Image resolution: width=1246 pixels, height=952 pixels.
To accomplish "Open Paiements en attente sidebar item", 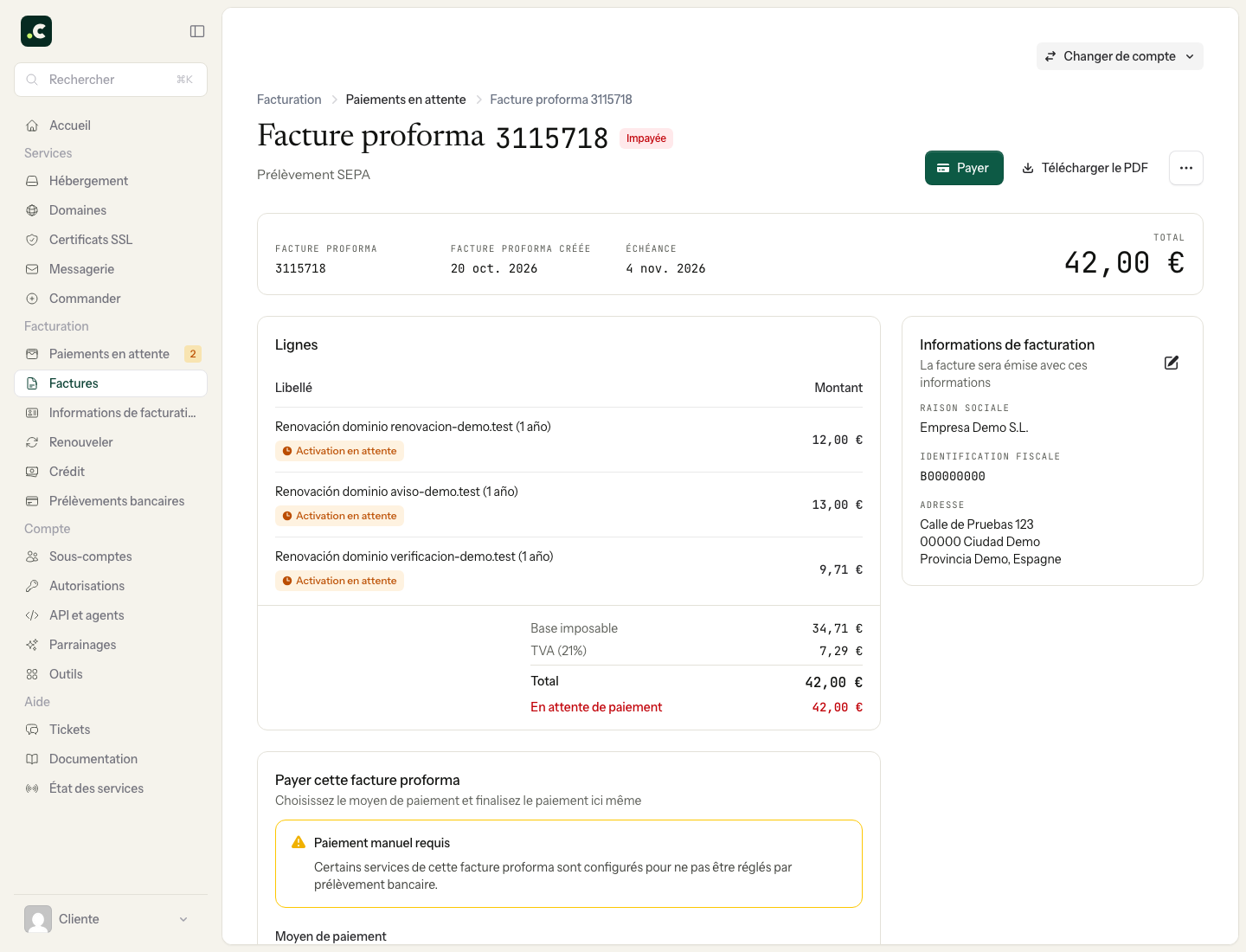I will click(111, 354).
